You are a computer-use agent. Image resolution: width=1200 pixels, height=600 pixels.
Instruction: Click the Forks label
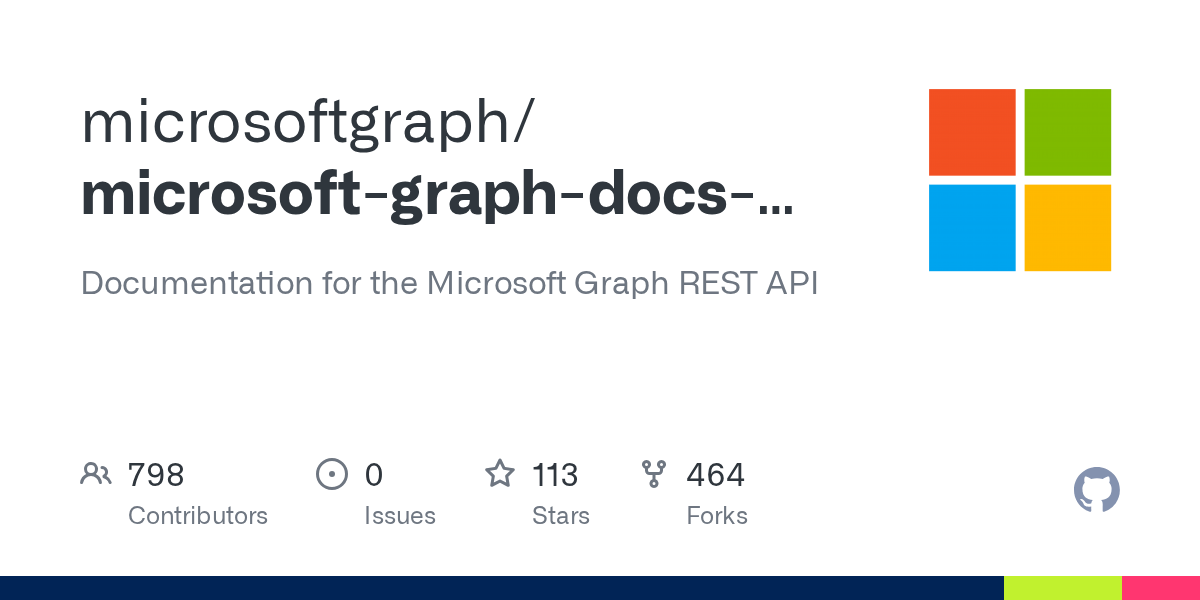(x=717, y=516)
